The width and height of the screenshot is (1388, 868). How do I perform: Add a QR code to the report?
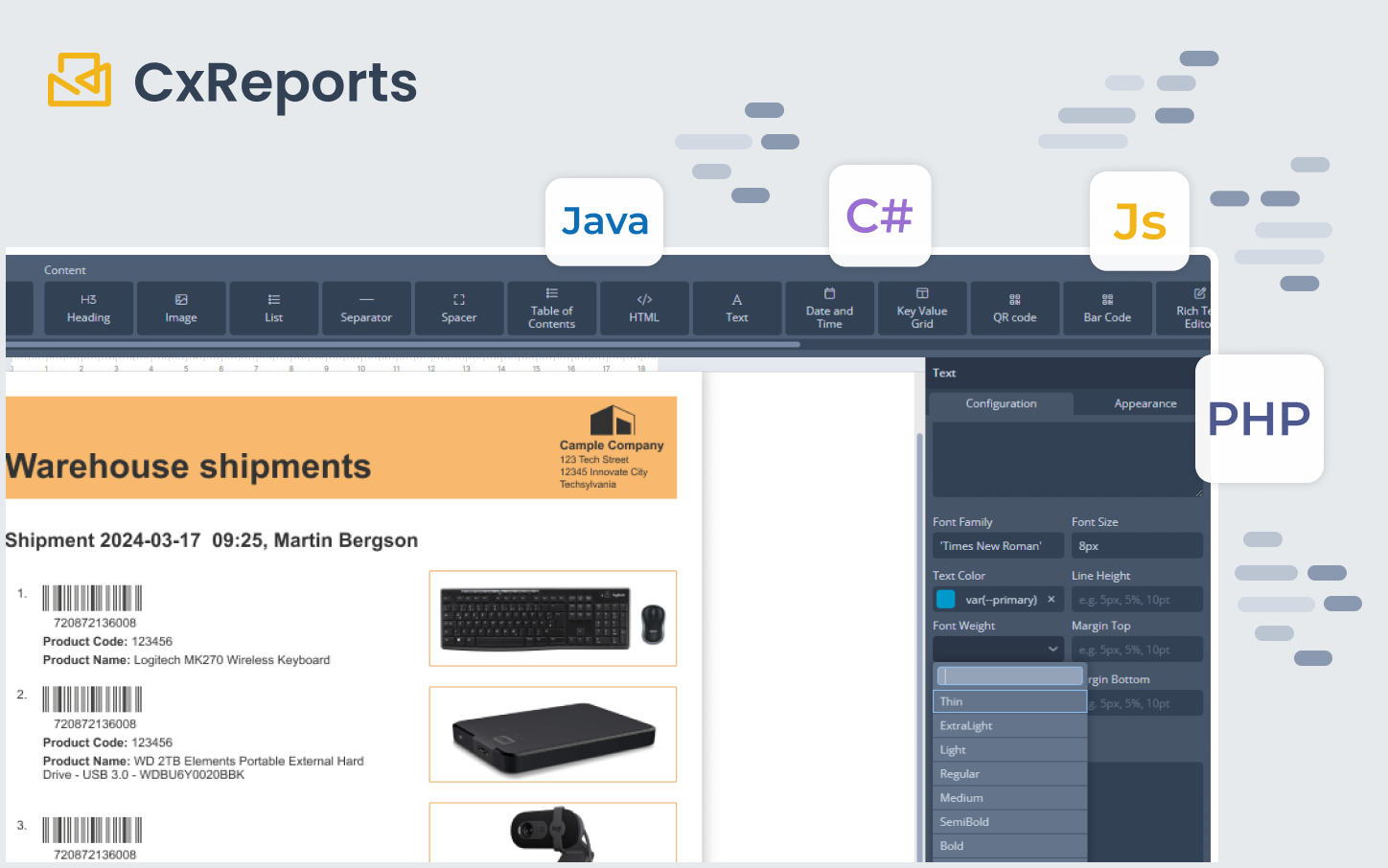1014,308
